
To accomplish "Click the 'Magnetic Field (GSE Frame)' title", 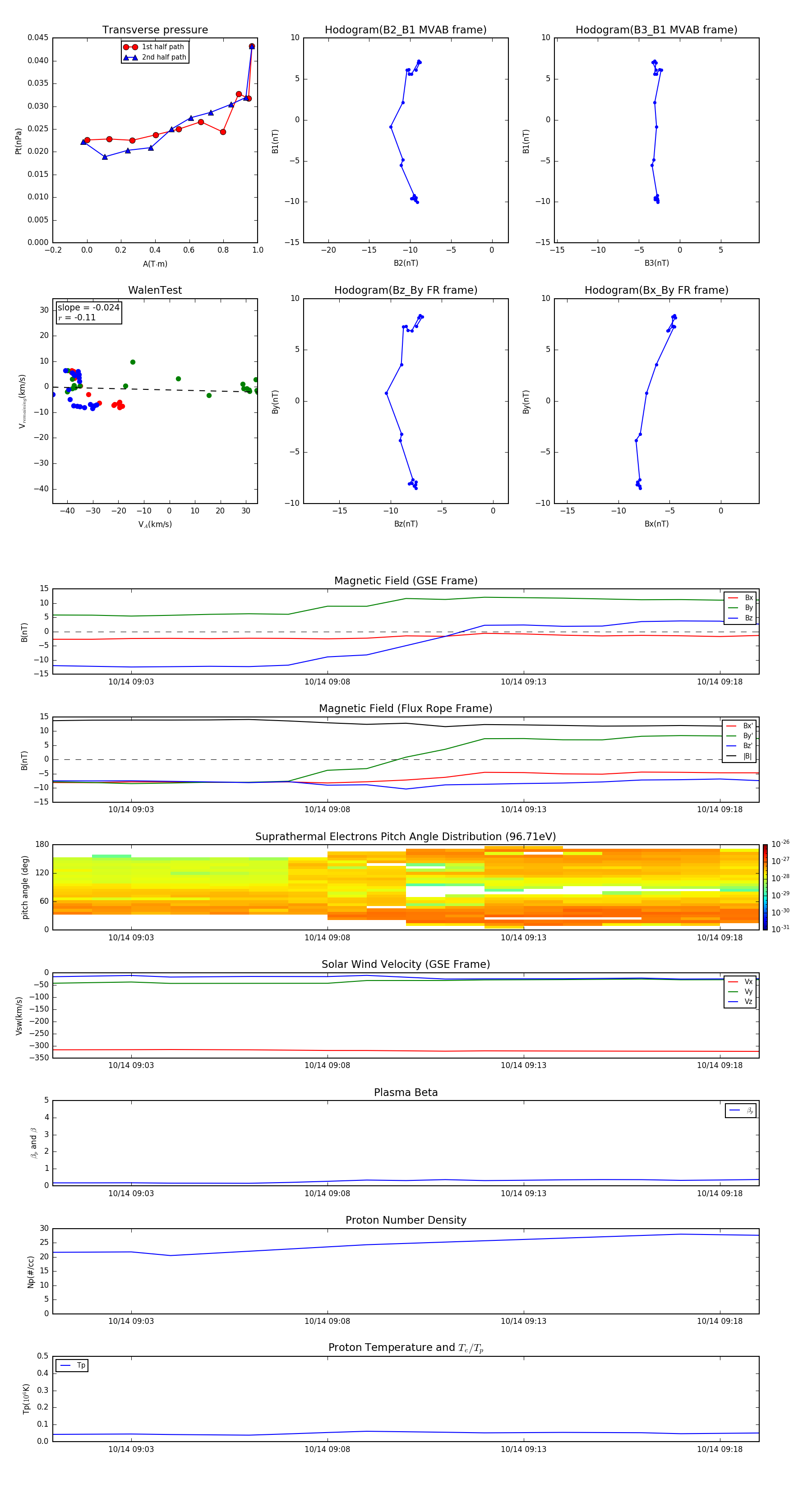I will pos(406,581).
